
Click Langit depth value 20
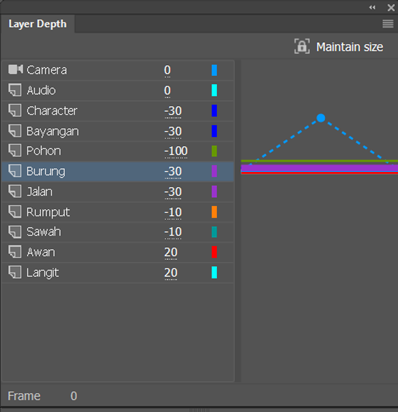pos(171,273)
